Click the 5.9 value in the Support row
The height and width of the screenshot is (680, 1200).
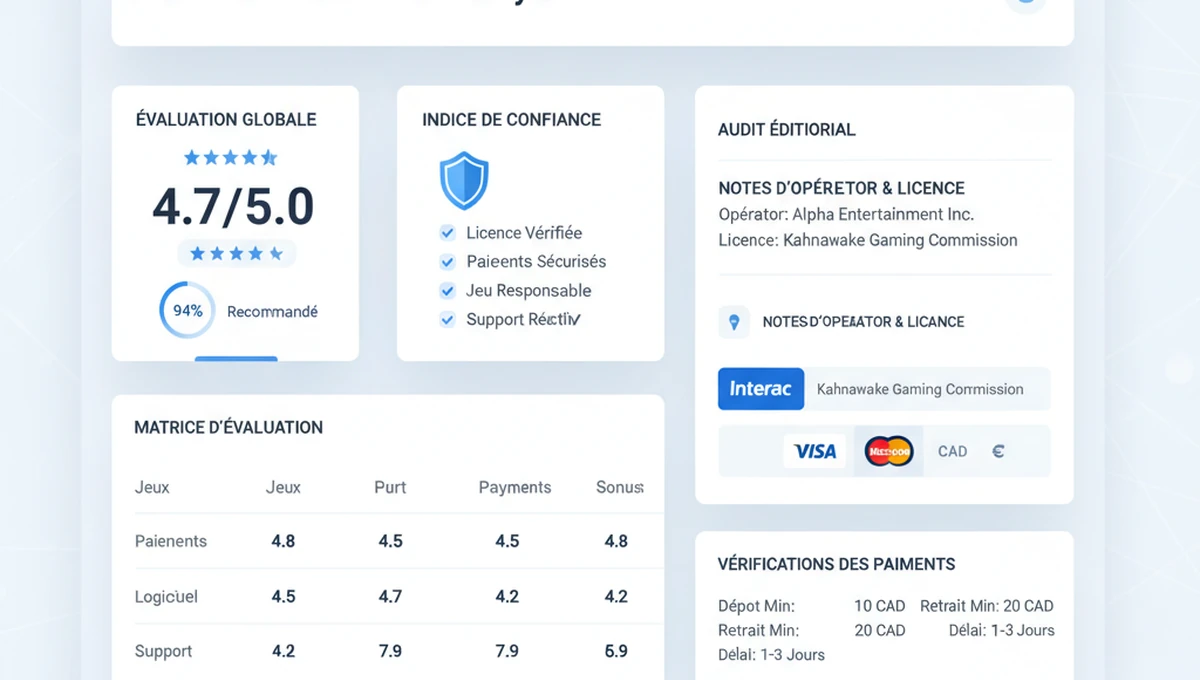tap(616, 651)
